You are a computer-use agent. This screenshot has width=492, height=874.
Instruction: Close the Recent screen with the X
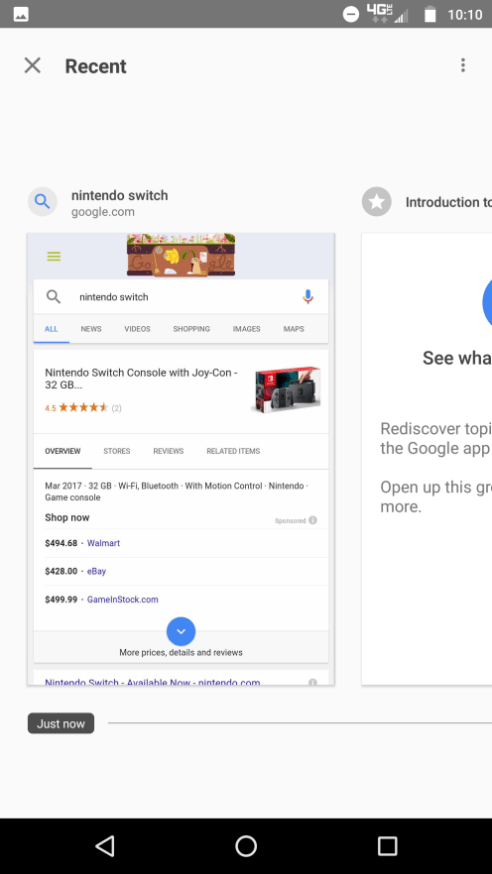click(x=32, y=66)
